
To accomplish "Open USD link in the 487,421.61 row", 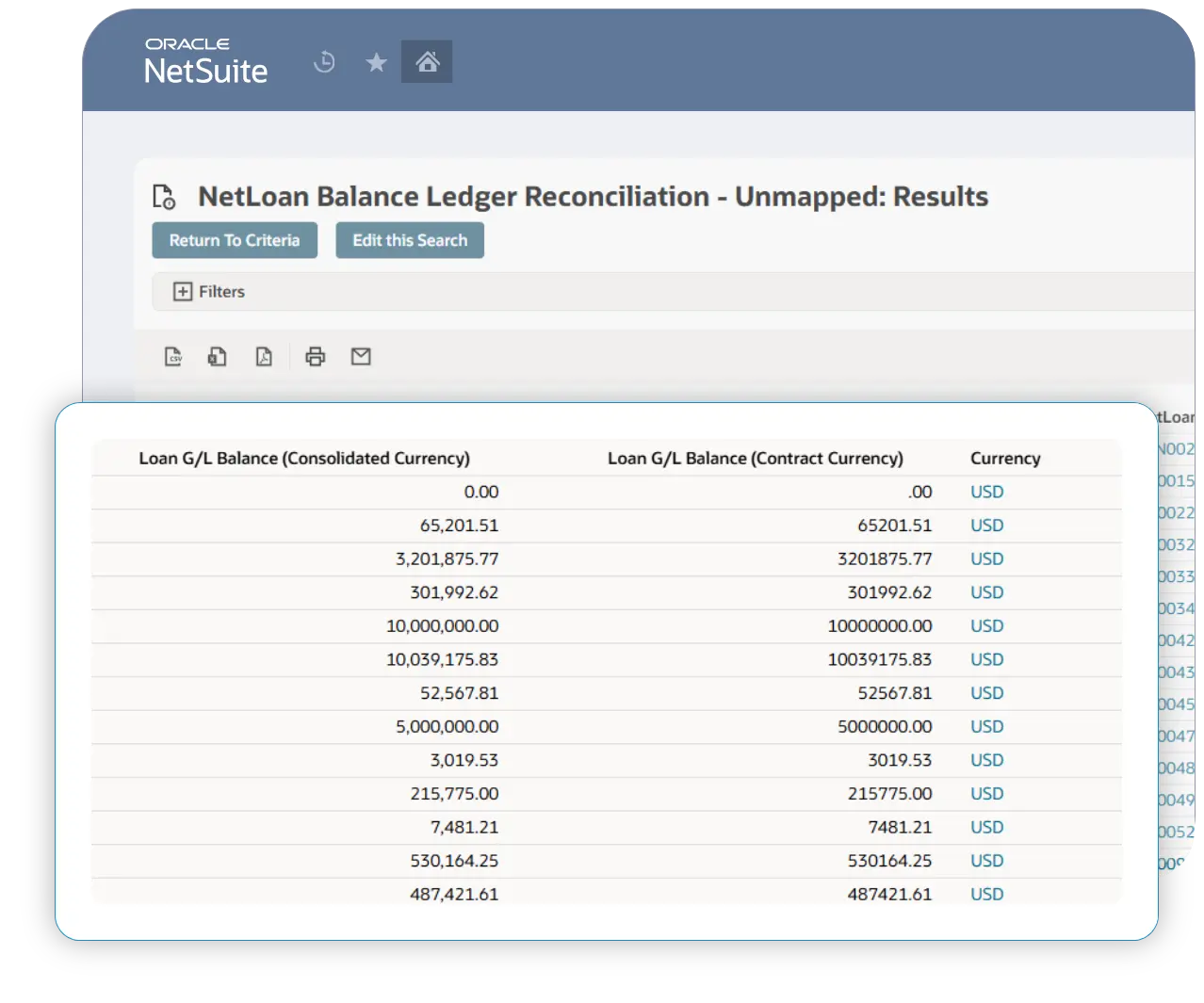I will 987,894.
